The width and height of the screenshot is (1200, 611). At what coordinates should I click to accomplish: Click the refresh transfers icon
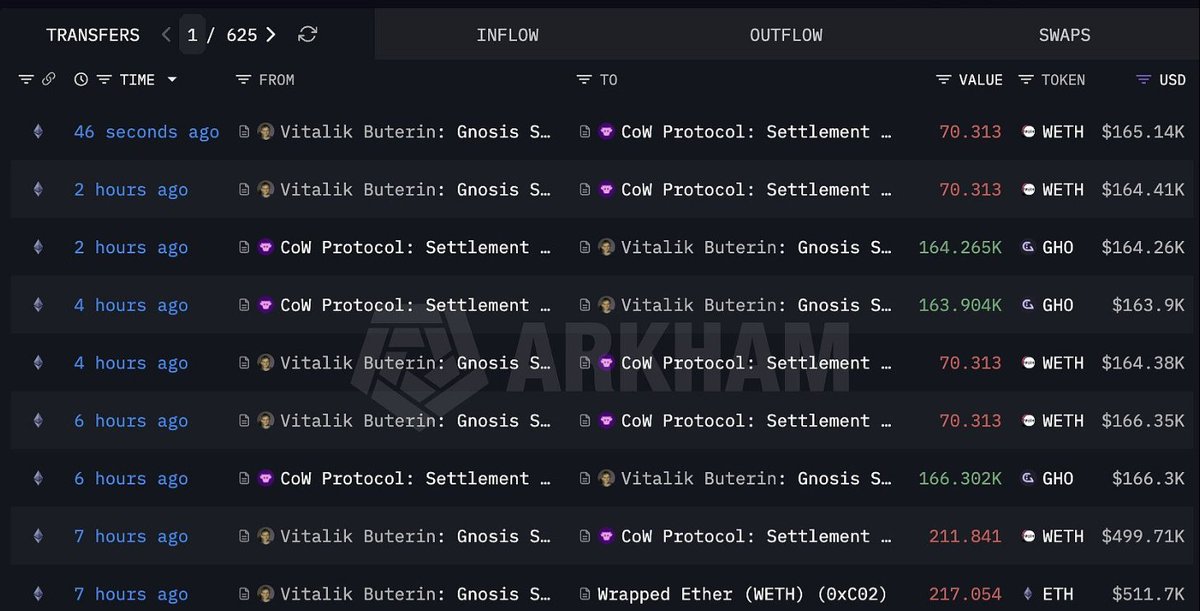coord(308,35)
